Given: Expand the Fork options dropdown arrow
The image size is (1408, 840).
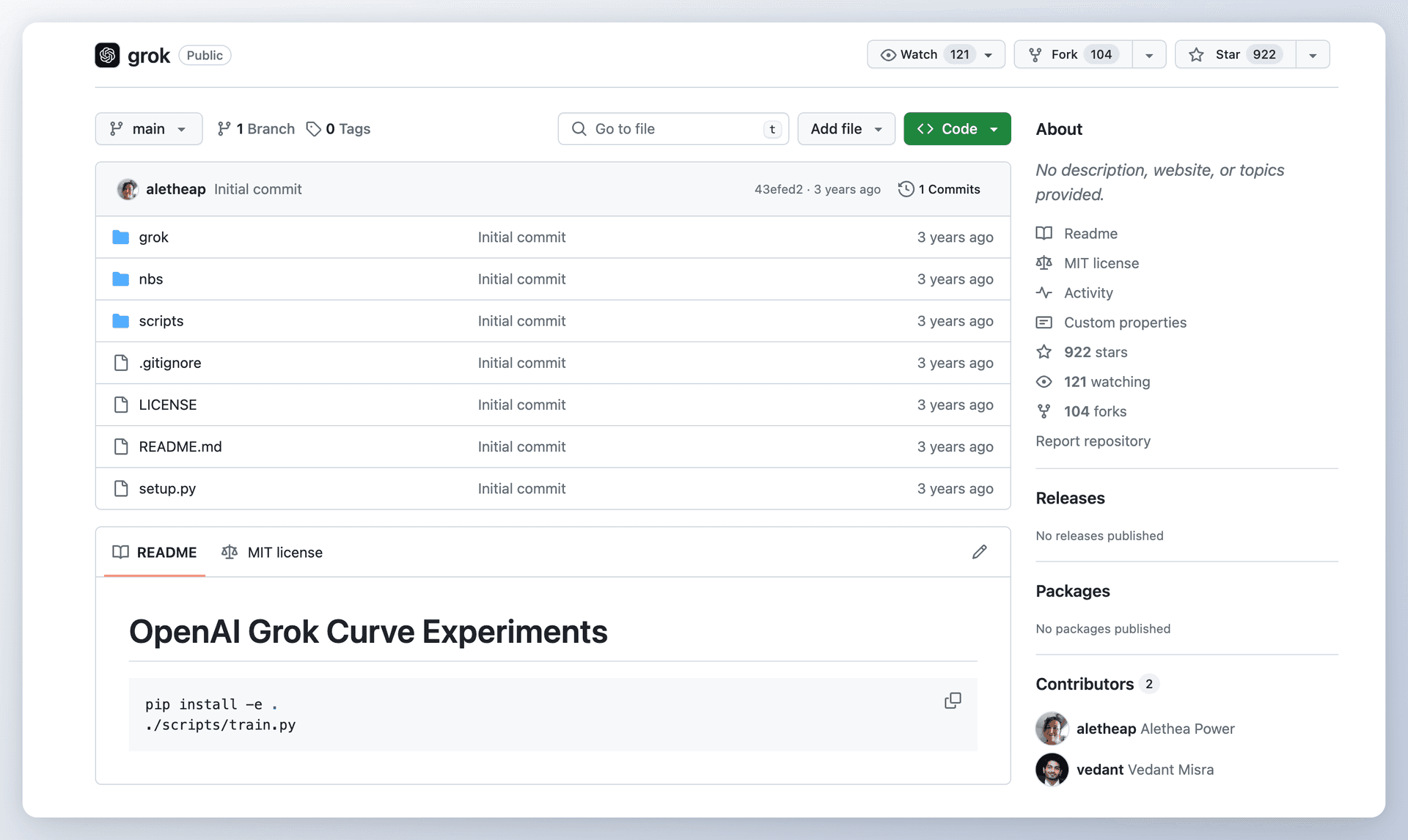Looking at the screenshot, I should 1149,55.
